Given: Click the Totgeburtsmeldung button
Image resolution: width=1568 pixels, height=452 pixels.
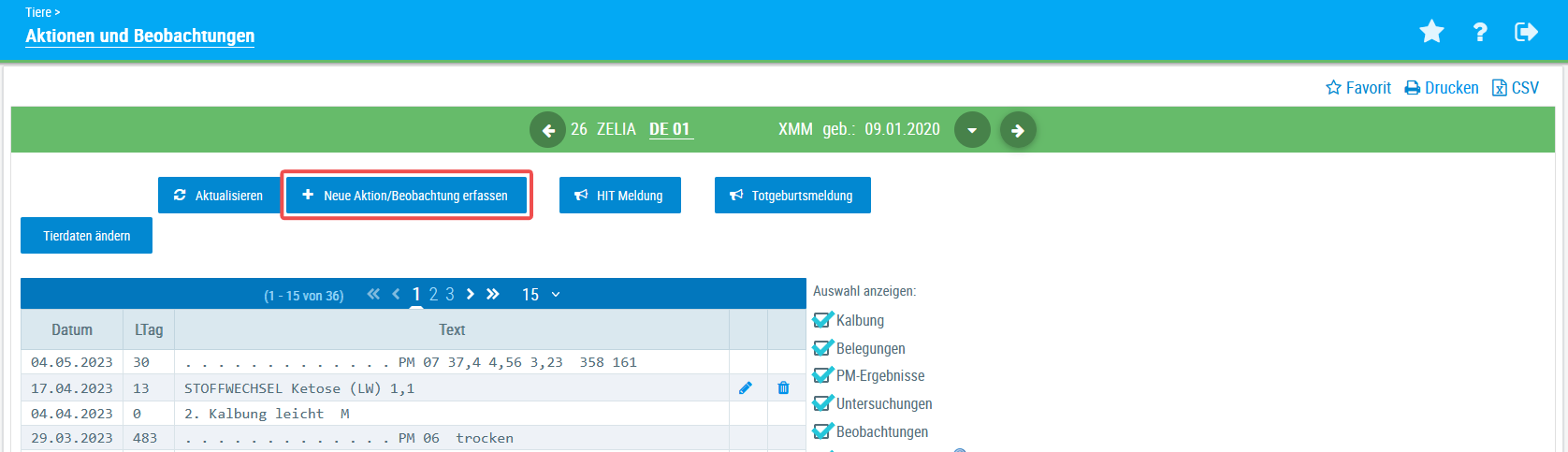Looking at the screenshot, I should click(x=792, y=196).
